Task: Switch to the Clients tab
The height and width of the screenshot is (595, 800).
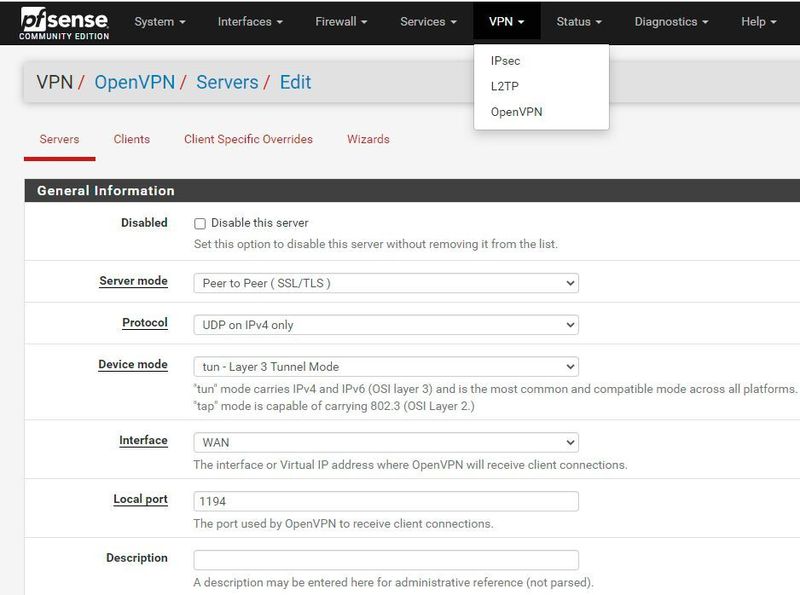Action: [132, 139]
